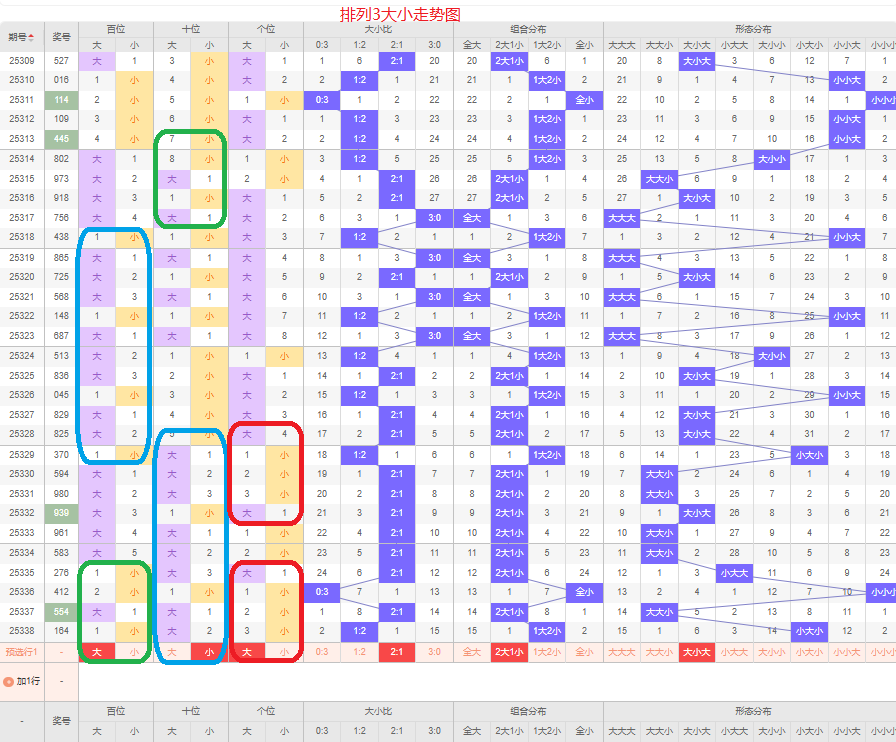Click 个位 group header above row 25309
This screenshot has height=742, width=896.
point(266,29)
